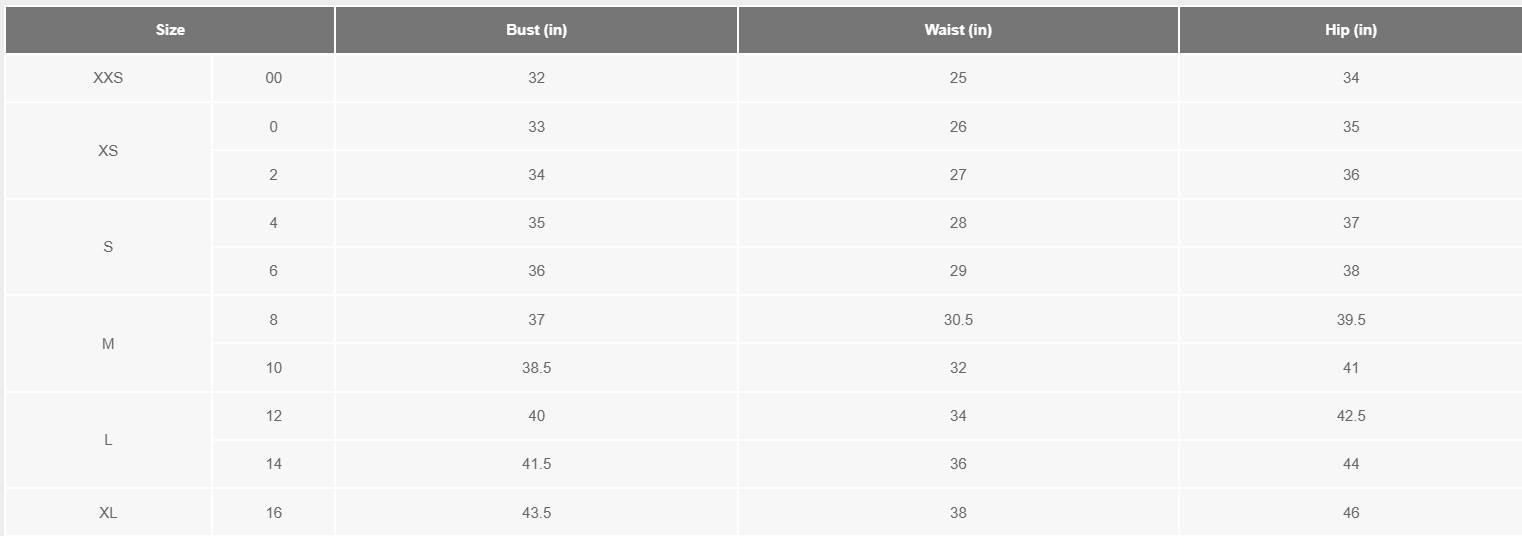Click bust value 38.5
The image size is (1522, 536).
pyautogui.click(x=536, y=368)
